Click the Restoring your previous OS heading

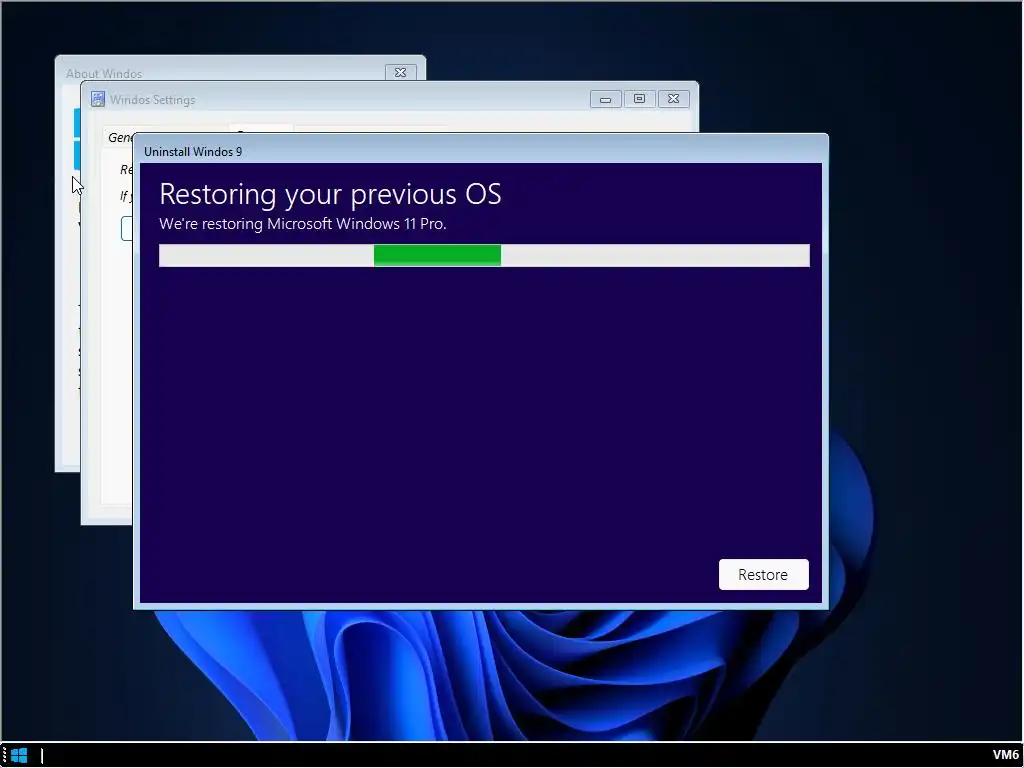click(x=330, y=195)
